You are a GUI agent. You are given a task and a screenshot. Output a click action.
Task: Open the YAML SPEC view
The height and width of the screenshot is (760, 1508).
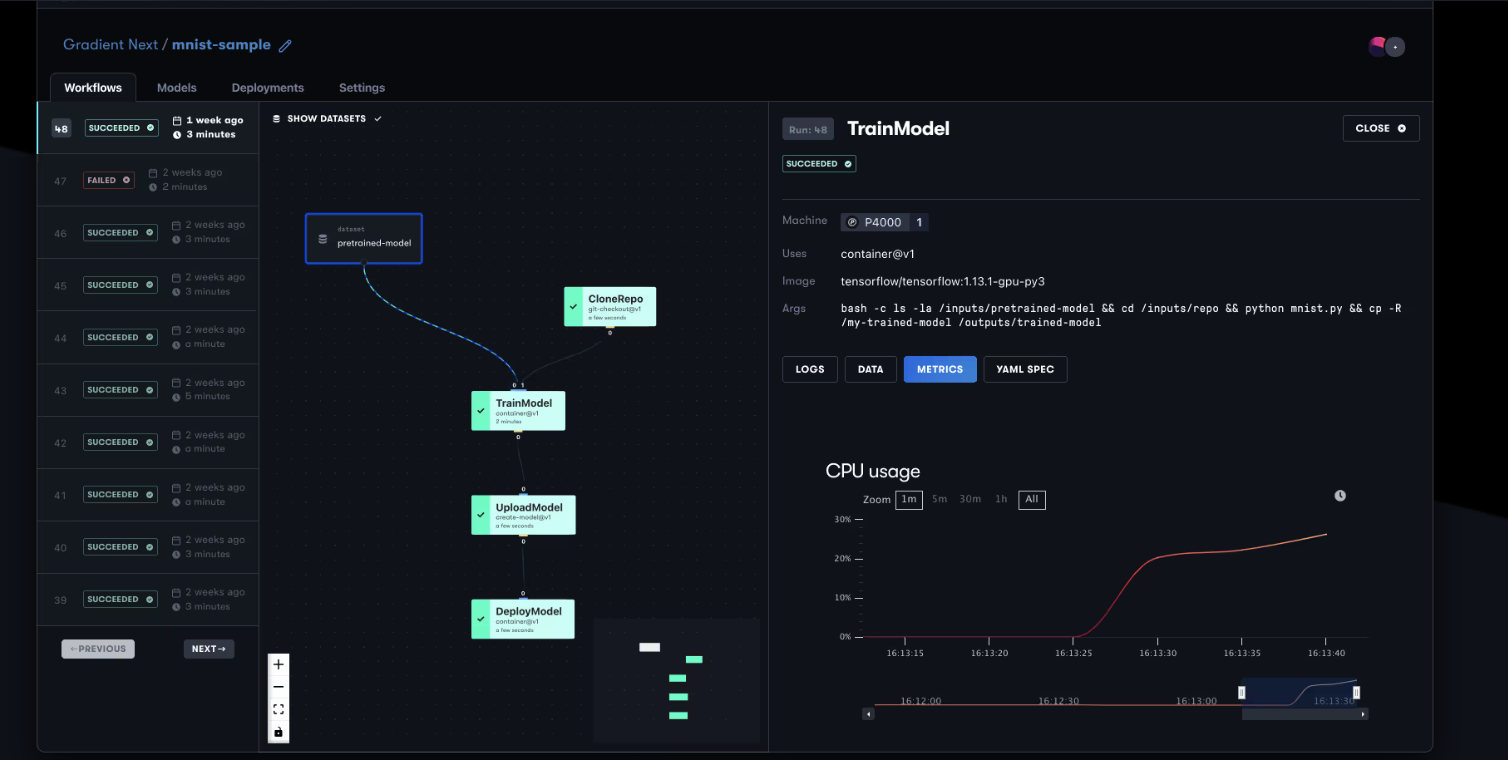point(1025,369)
